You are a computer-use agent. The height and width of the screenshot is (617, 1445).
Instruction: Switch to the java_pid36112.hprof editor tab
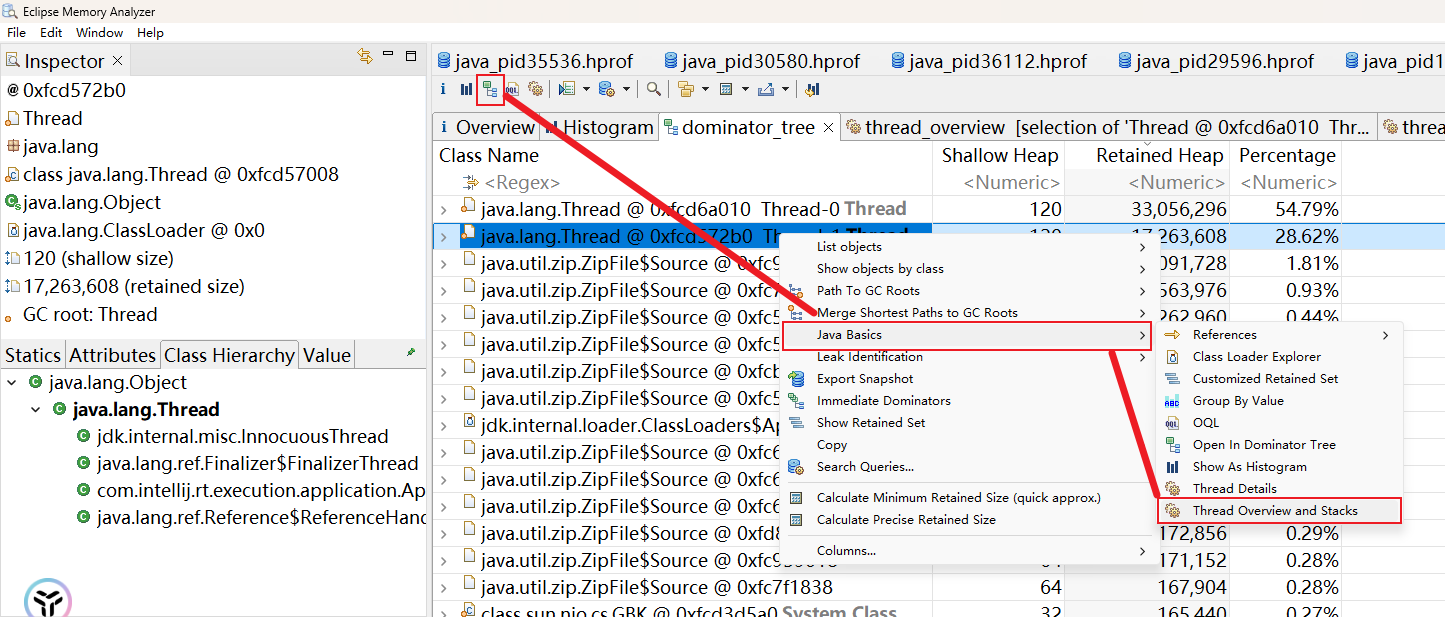[988, 61]
